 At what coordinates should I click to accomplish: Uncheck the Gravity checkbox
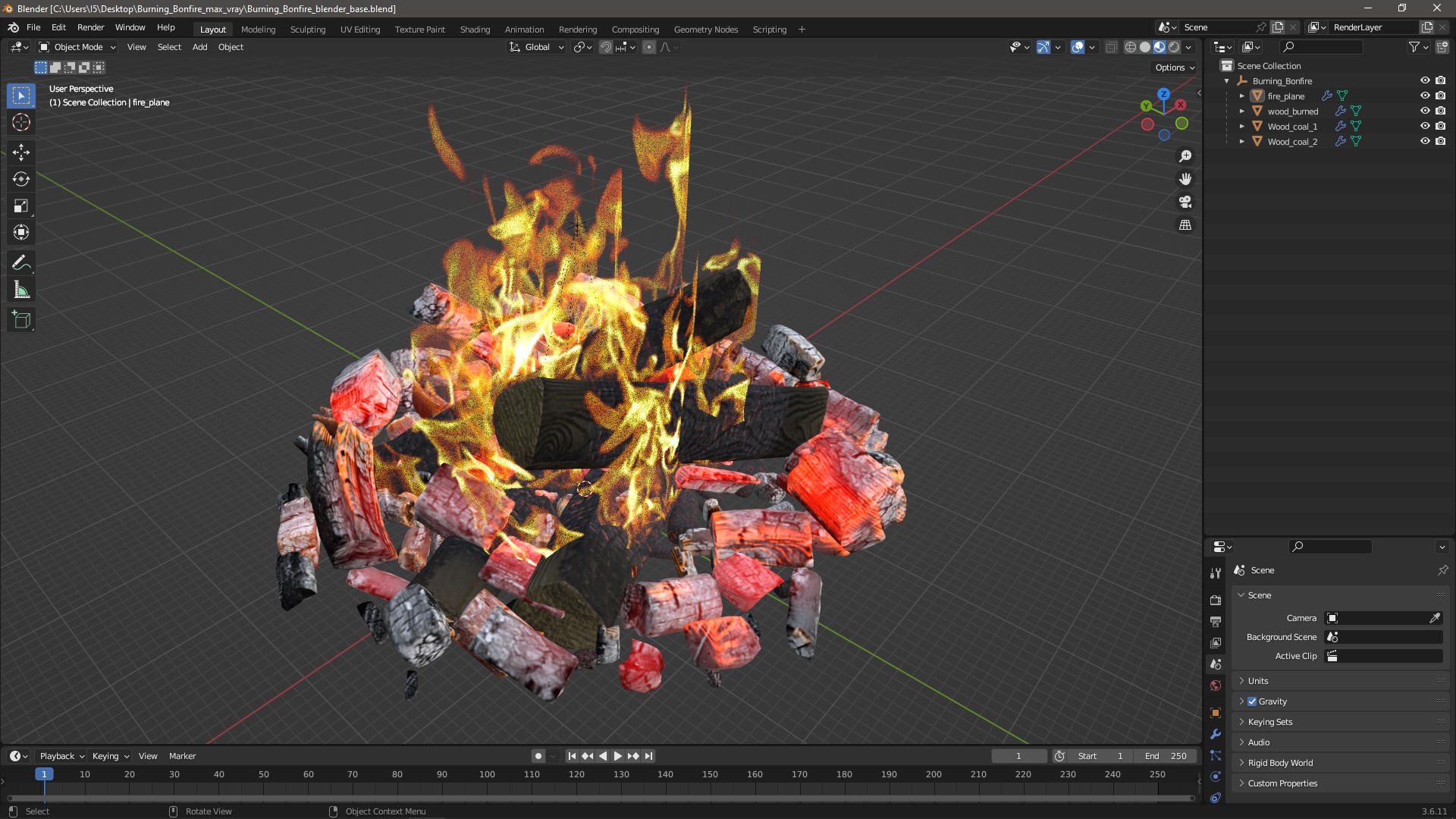pos(1252,701)
